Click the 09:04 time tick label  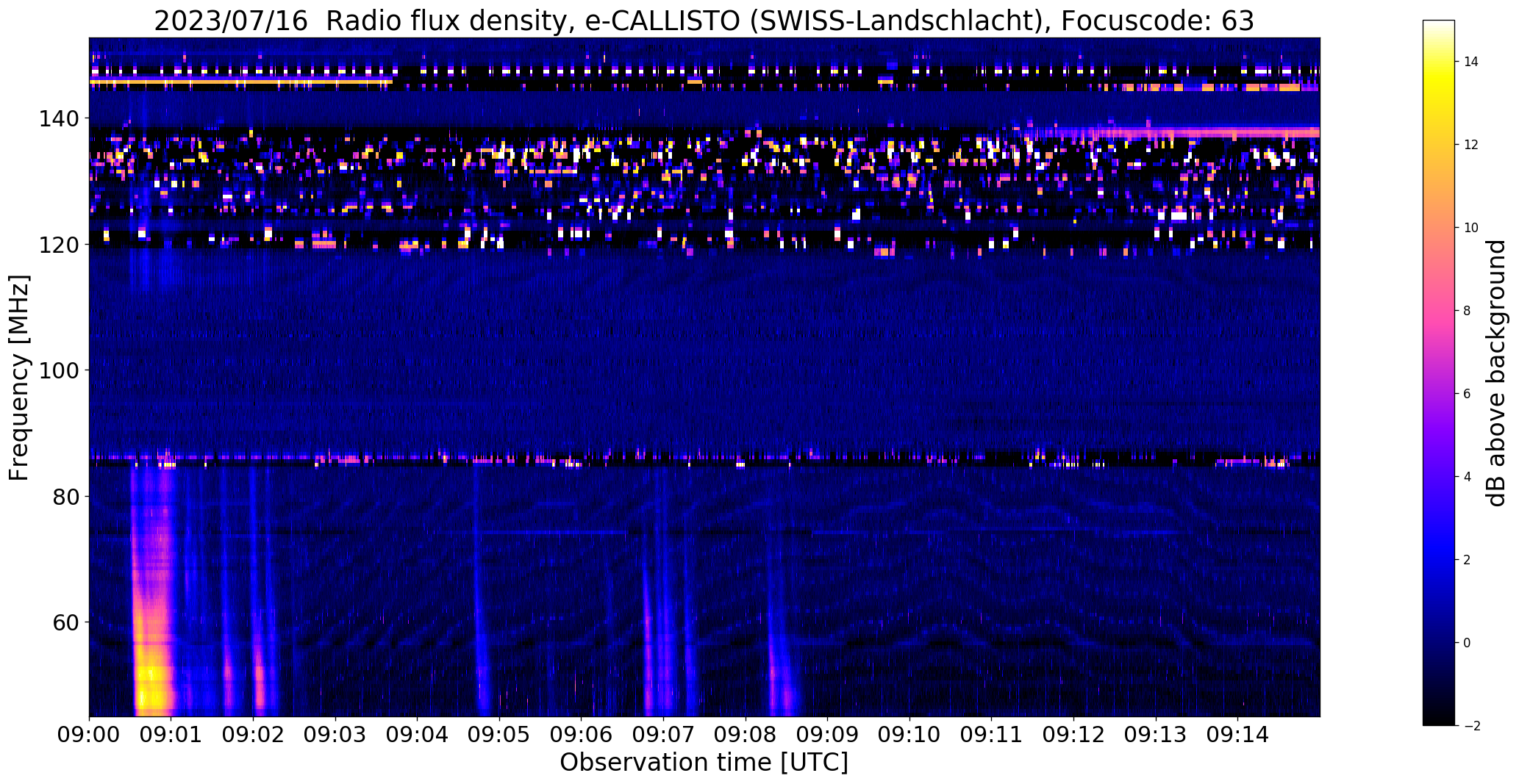point(418,736)
